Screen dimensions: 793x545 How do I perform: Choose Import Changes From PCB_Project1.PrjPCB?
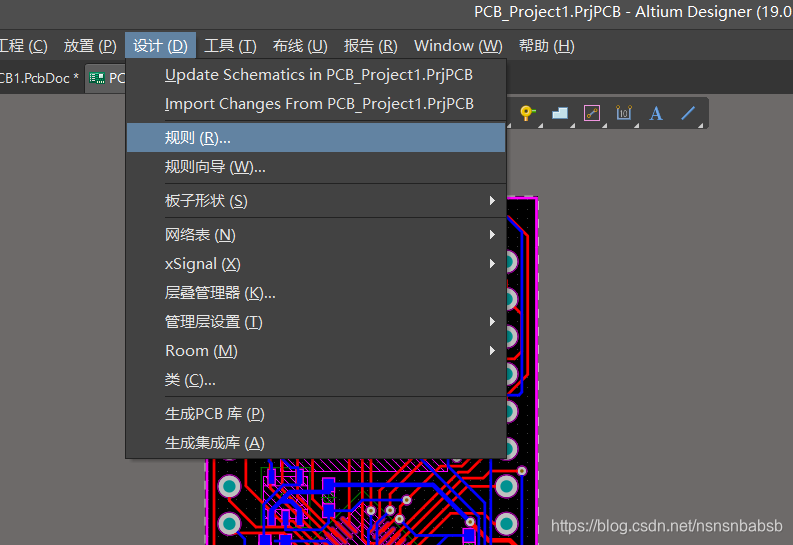point(316,104)
